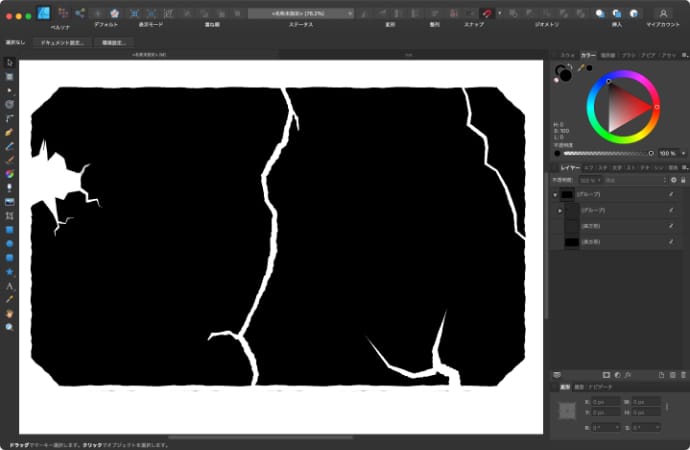
Task: Collapse the top group layer in Layers panel
Action: point(553,194)
